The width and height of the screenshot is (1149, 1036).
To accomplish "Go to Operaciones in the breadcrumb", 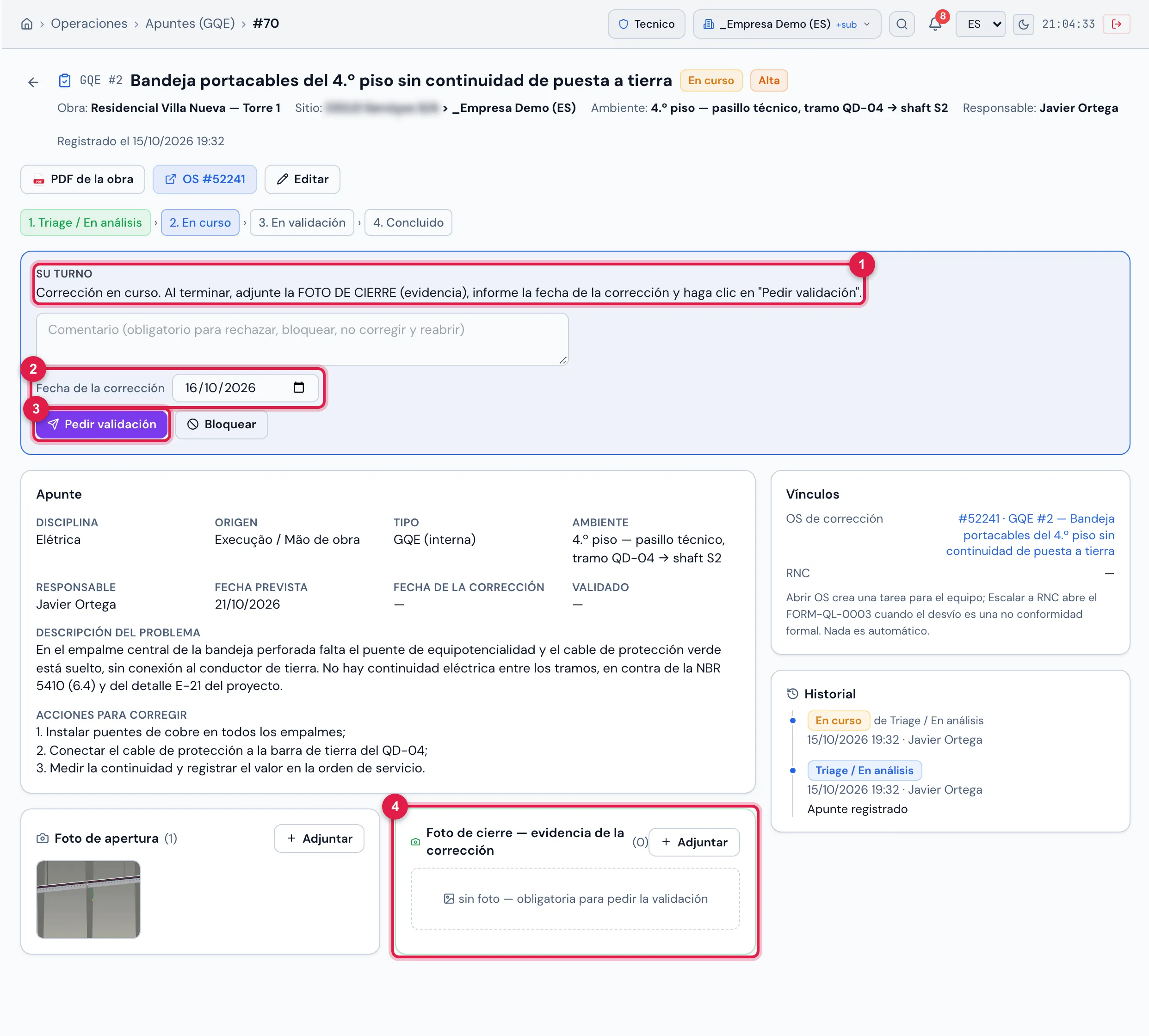I will pyautogui.click(x=89, y=23).
